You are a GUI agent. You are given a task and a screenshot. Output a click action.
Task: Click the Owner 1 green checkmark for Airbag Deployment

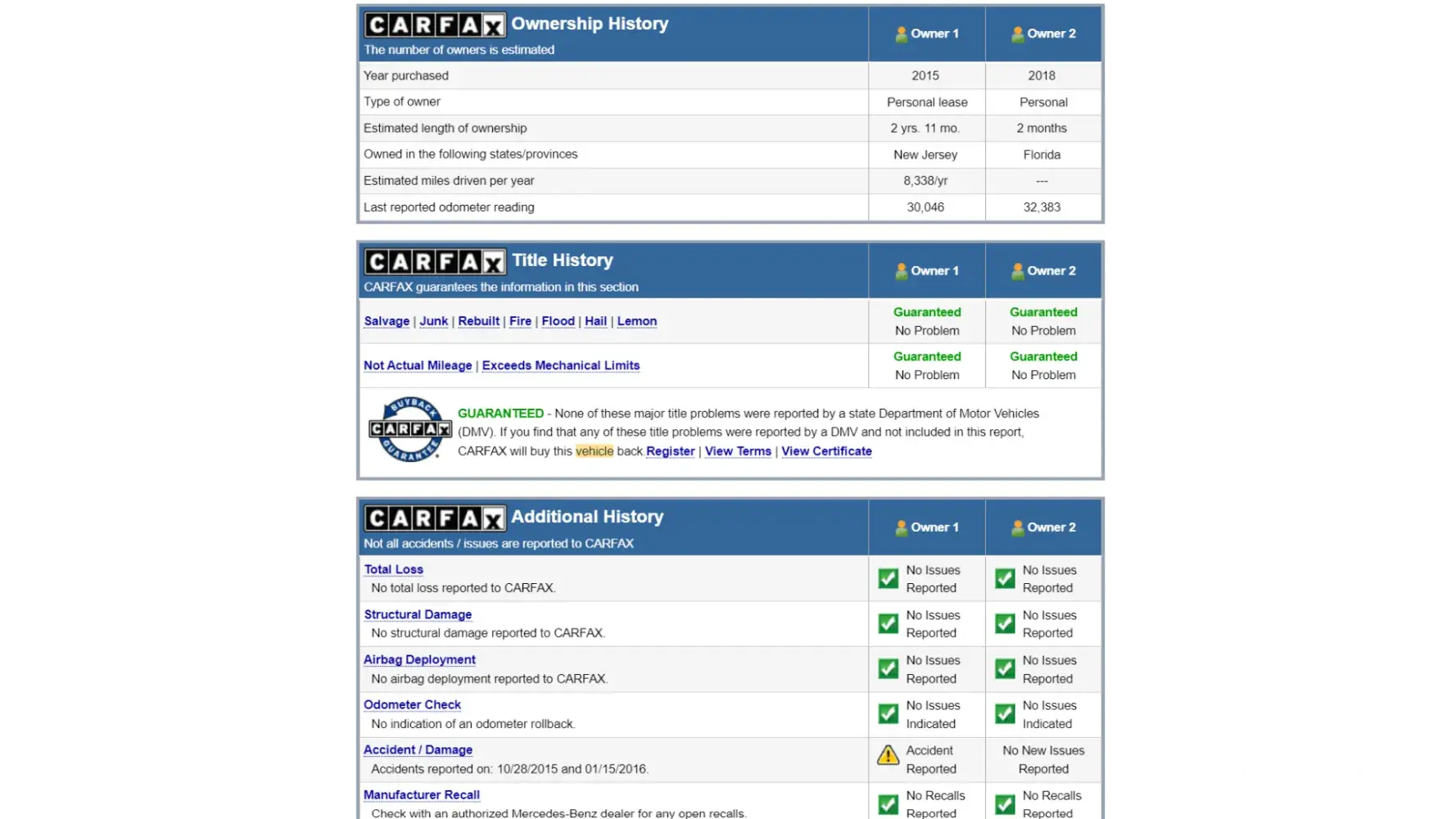pyautogui.click(x=889, y=668)
